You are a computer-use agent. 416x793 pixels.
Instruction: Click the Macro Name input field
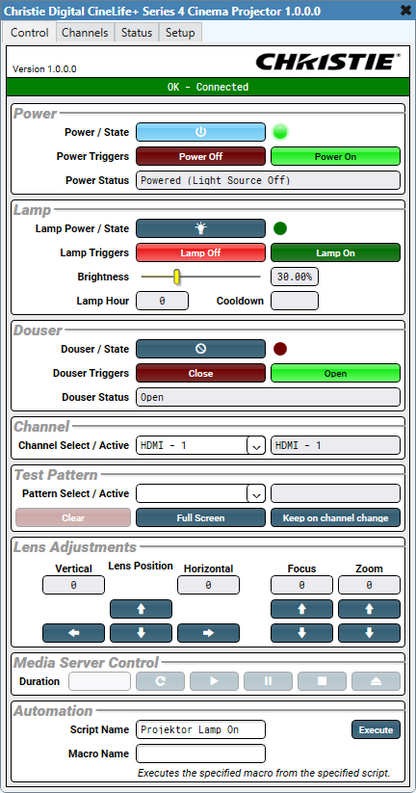201,754
